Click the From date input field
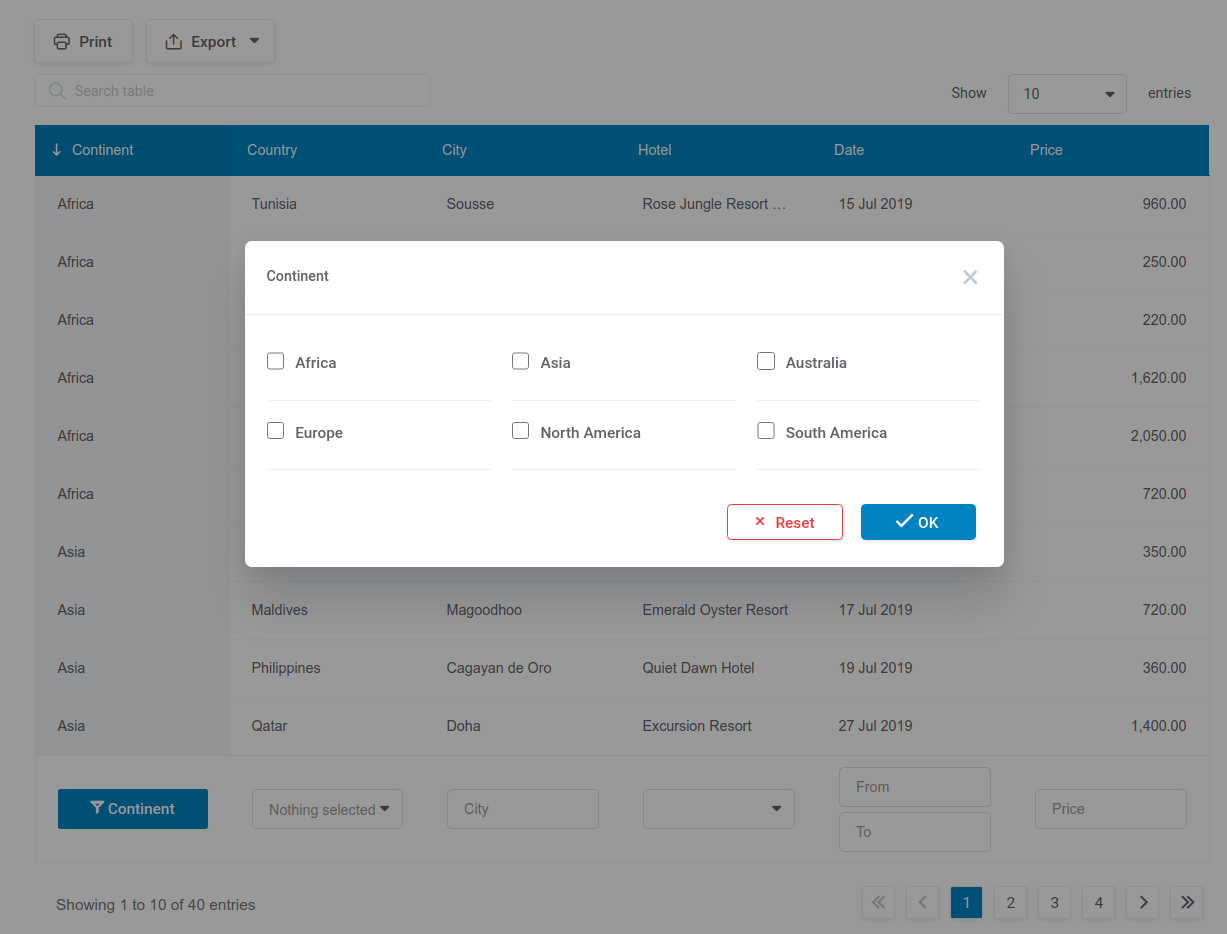This screenshot has width=1227, height=934. [x=914, y=787]
